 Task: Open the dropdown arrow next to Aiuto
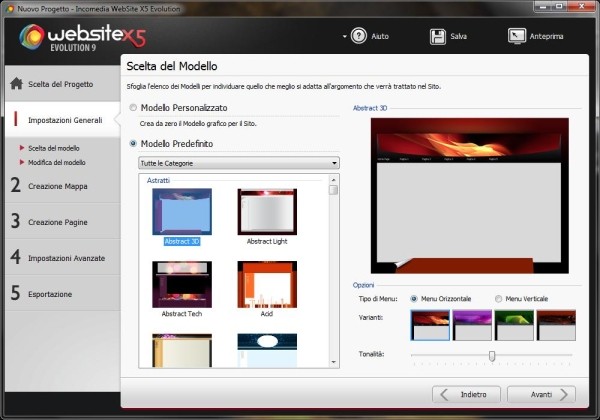click(344, 37)
